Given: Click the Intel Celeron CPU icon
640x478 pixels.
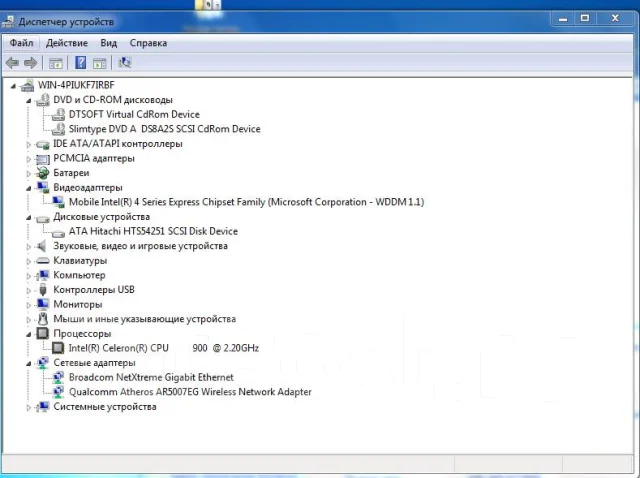Looking at the screenshot, I should tap(58, 348).
